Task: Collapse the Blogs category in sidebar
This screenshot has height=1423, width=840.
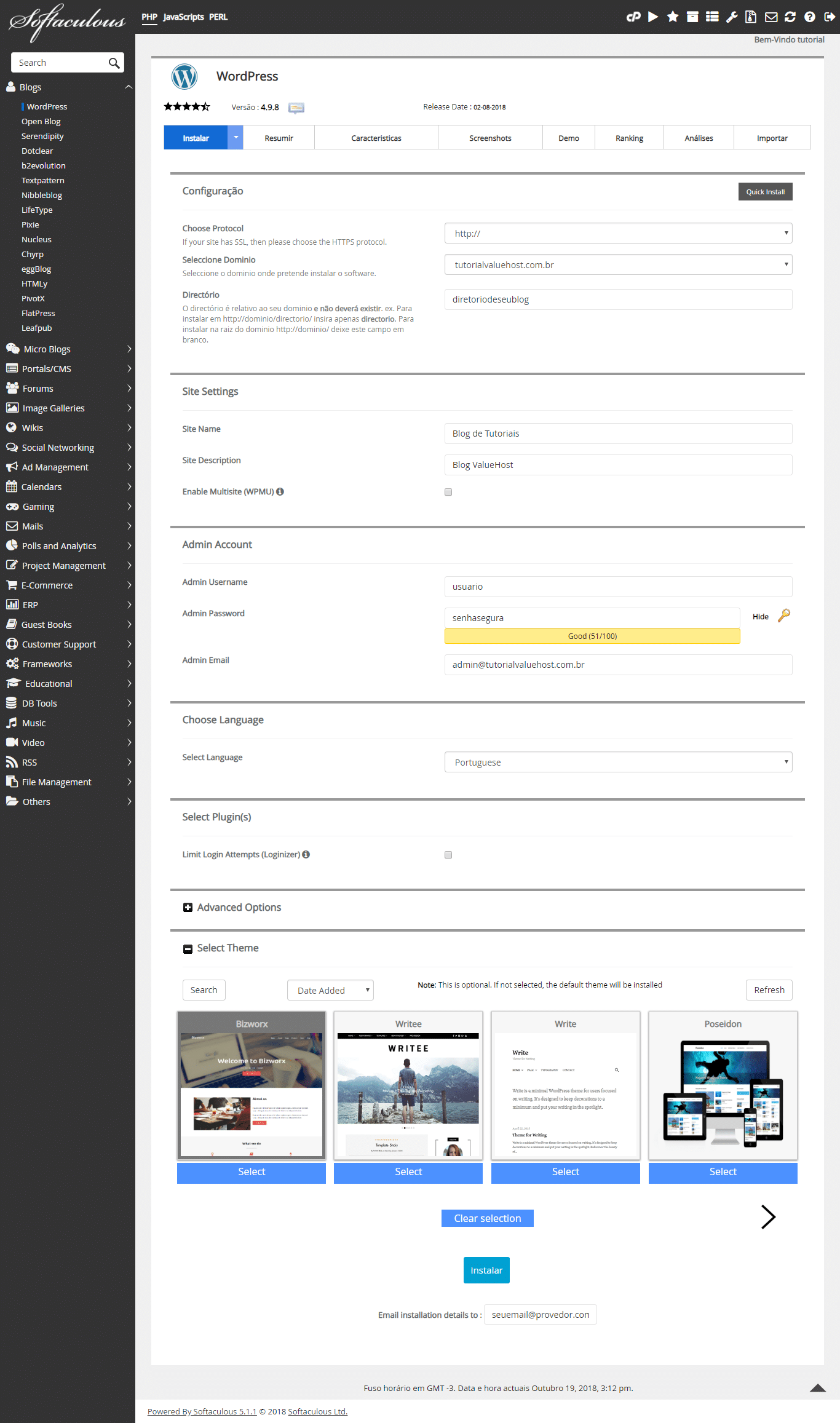Action: pos(129,87)
